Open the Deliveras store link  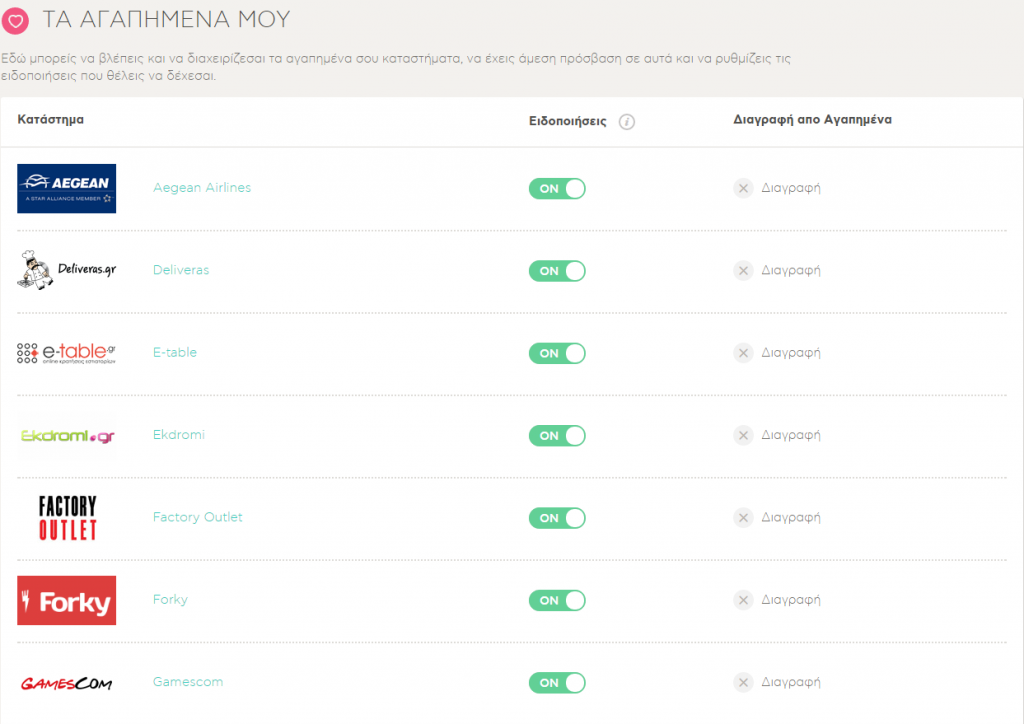(x=181, y=270)
